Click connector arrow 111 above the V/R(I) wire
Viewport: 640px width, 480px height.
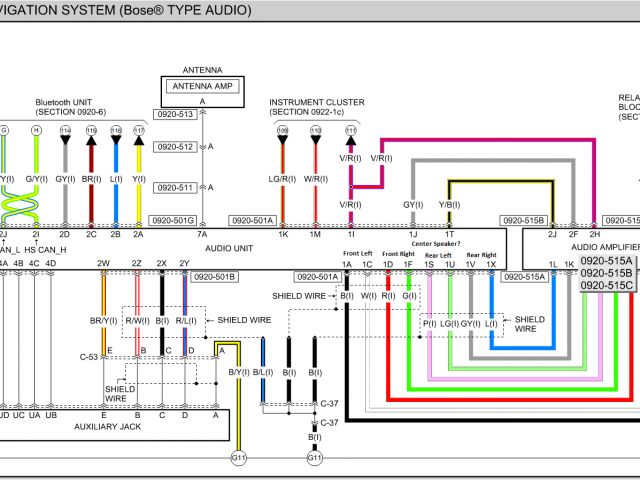pyautogui.click(x=350, y=131)
